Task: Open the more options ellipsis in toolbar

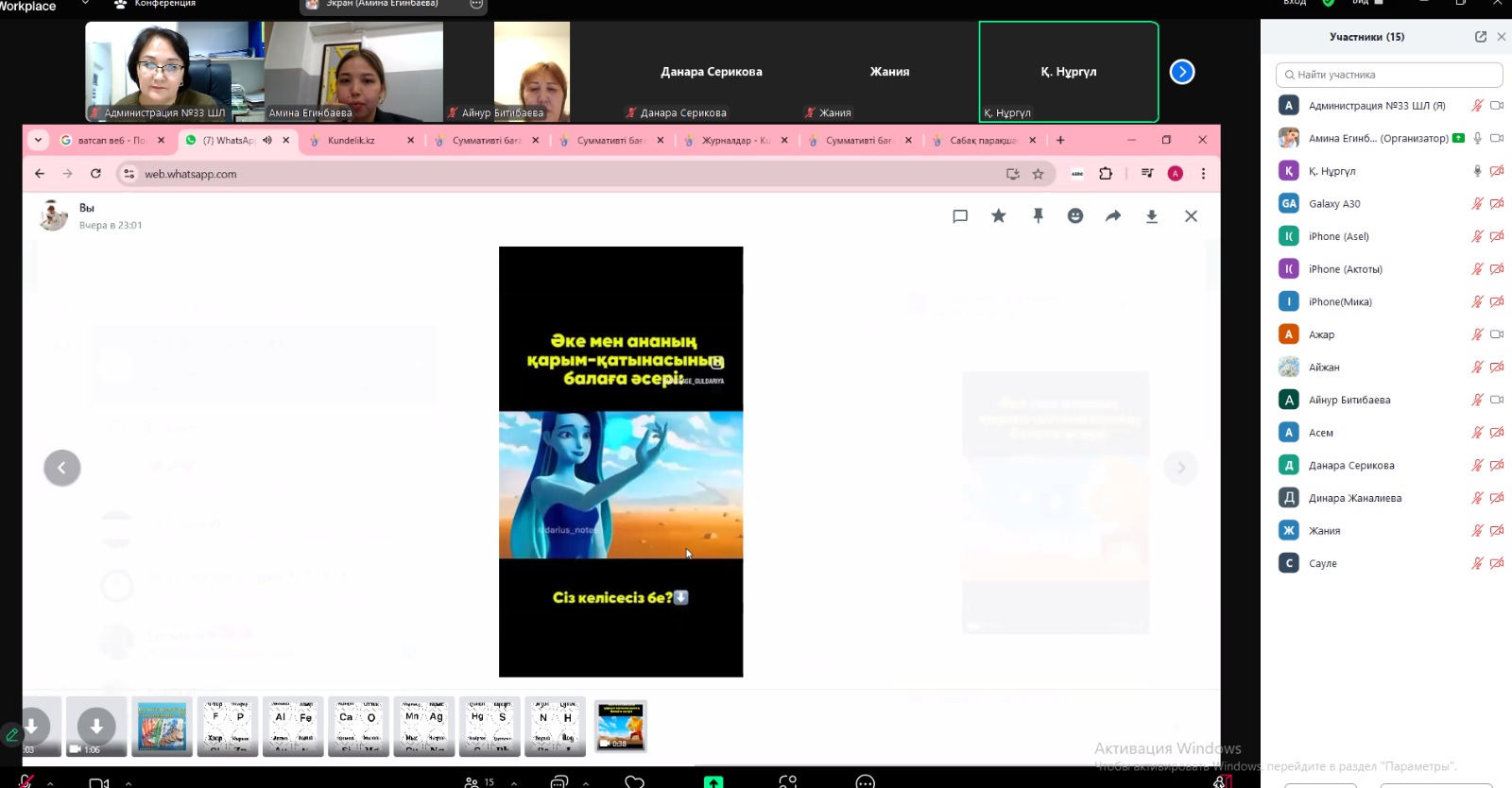Action: (x=865, y=781)
